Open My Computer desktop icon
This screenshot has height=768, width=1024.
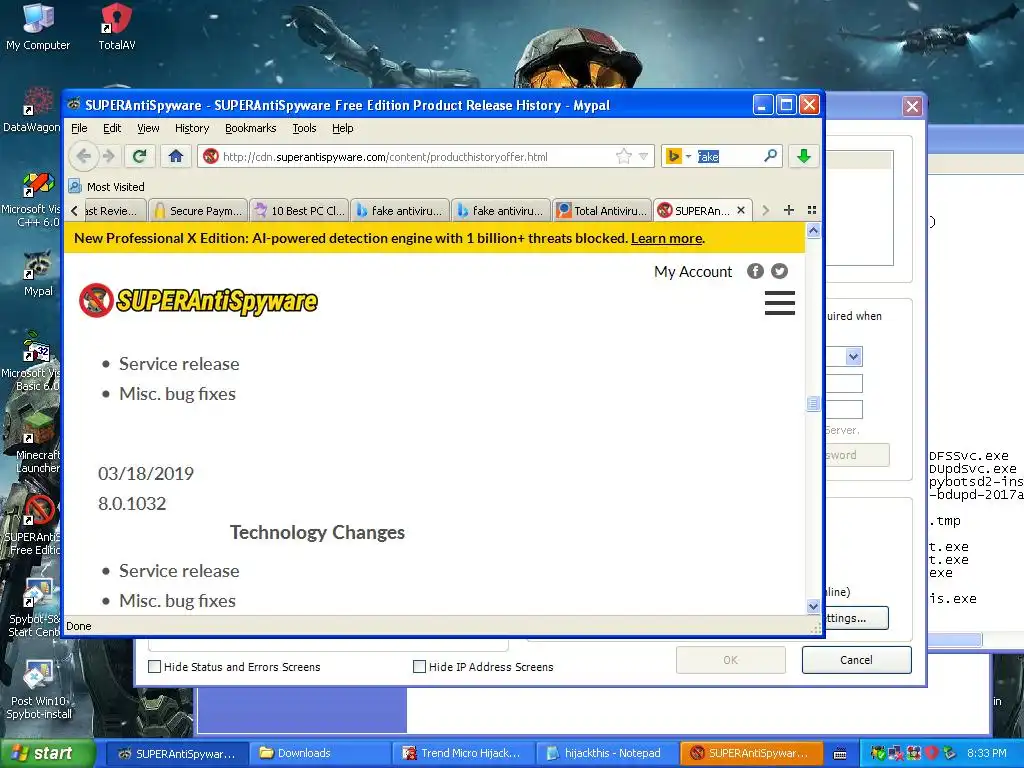38,26
